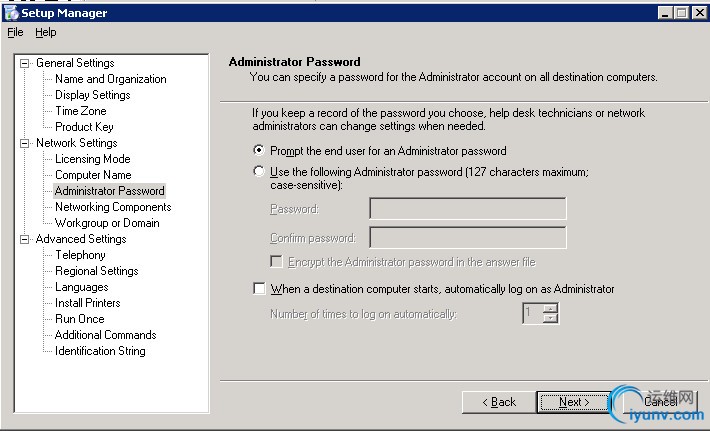710x431 pixels.
Task: Select Prompt end user for password option
Action: [x=259, y=151]
